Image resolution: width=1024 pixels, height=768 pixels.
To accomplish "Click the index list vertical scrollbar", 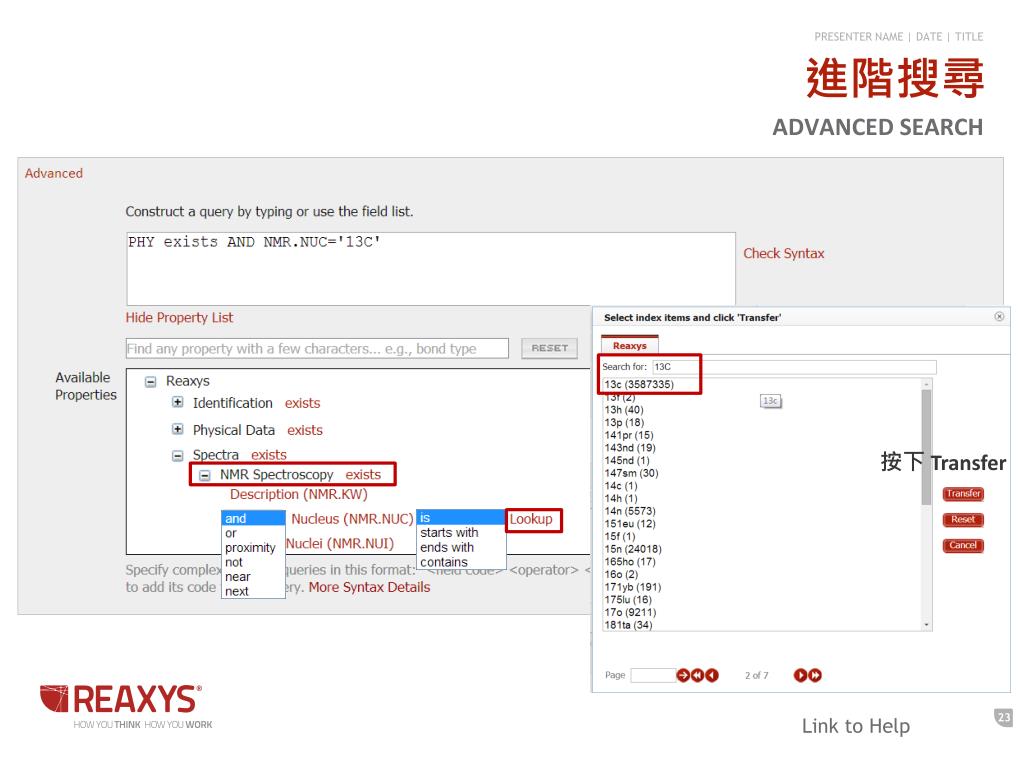I will coord(926,447).
